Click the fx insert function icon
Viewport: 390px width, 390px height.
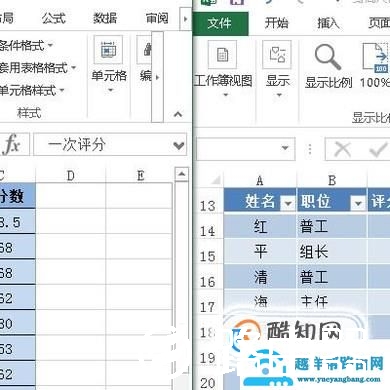13,144
